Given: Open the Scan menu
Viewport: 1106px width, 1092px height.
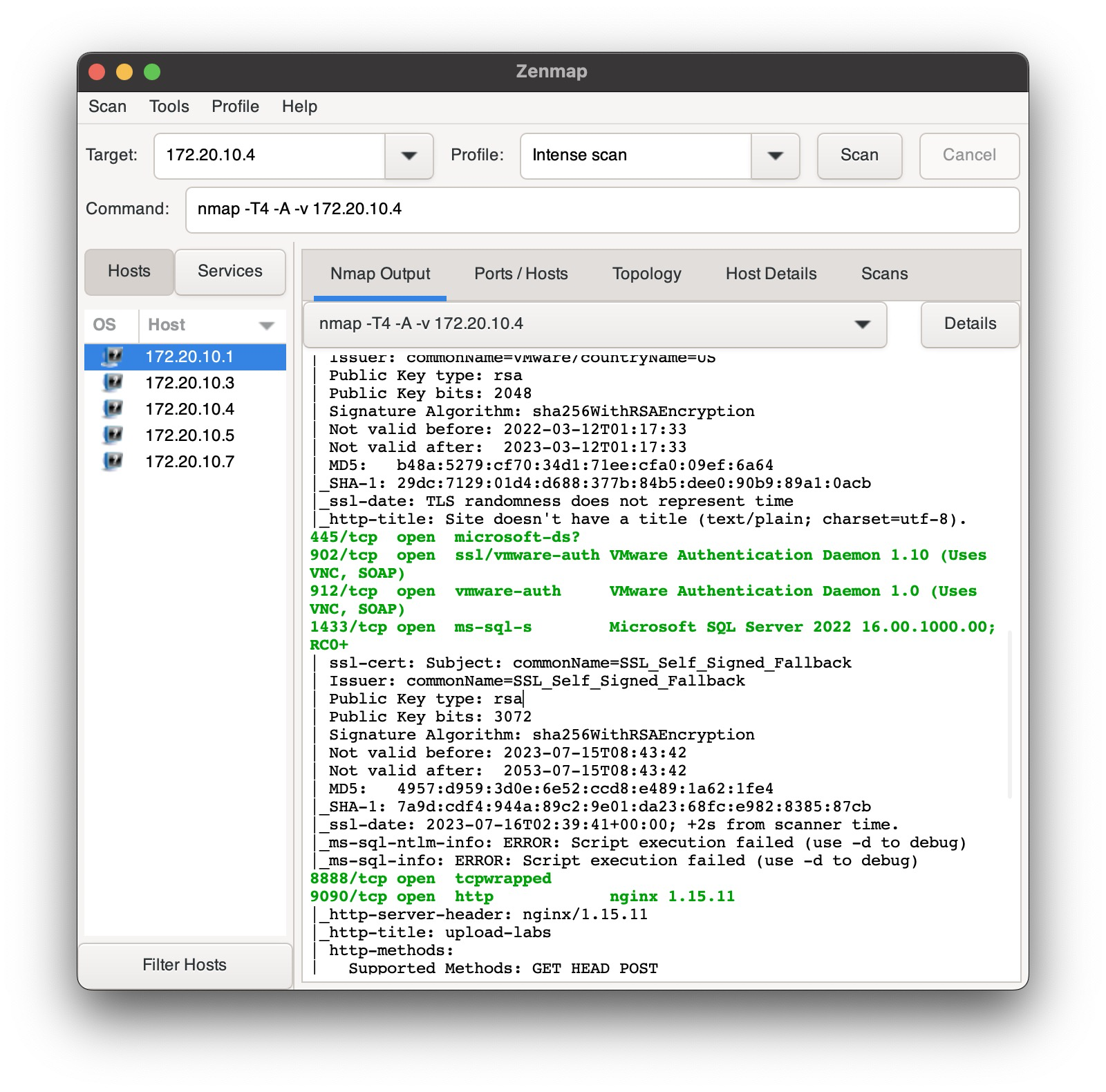Looking at the screenshot, I should coord(107,106).
